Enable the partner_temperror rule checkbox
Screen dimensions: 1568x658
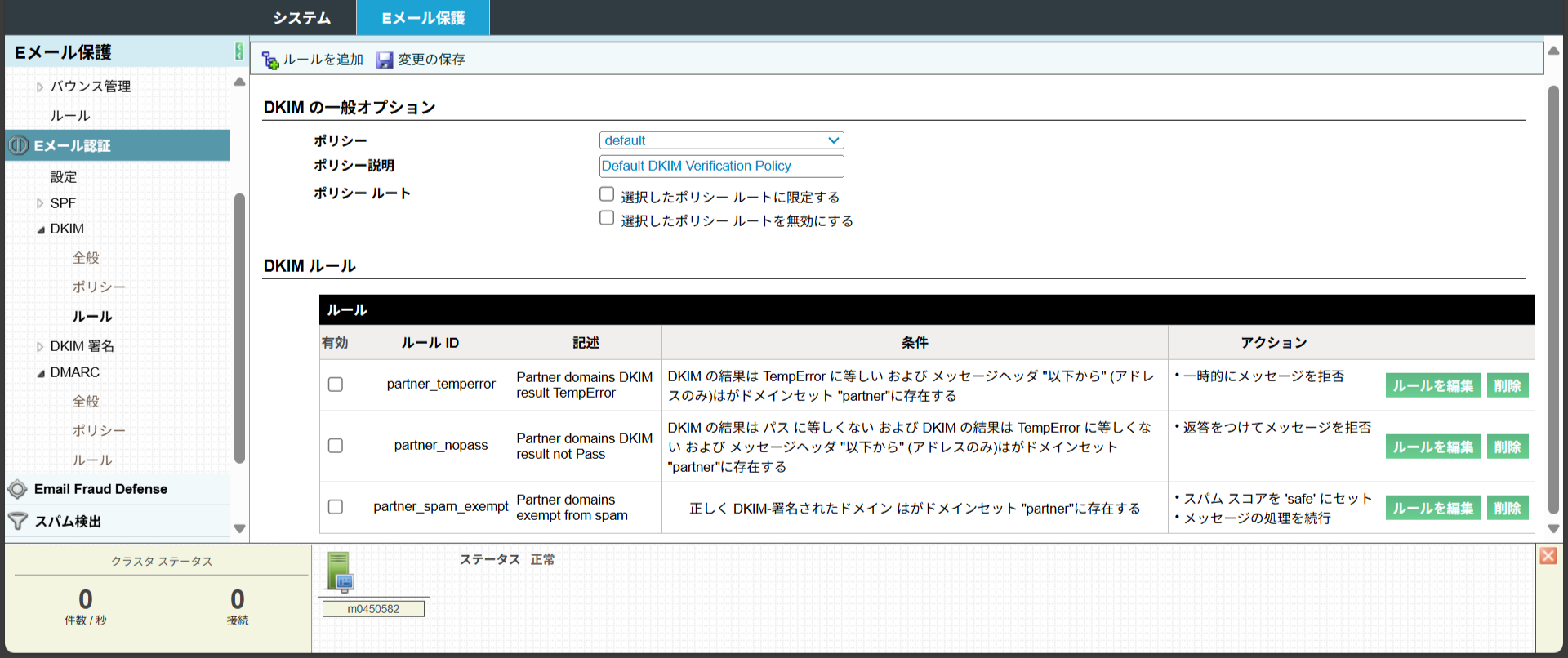[x=335, y=385]
